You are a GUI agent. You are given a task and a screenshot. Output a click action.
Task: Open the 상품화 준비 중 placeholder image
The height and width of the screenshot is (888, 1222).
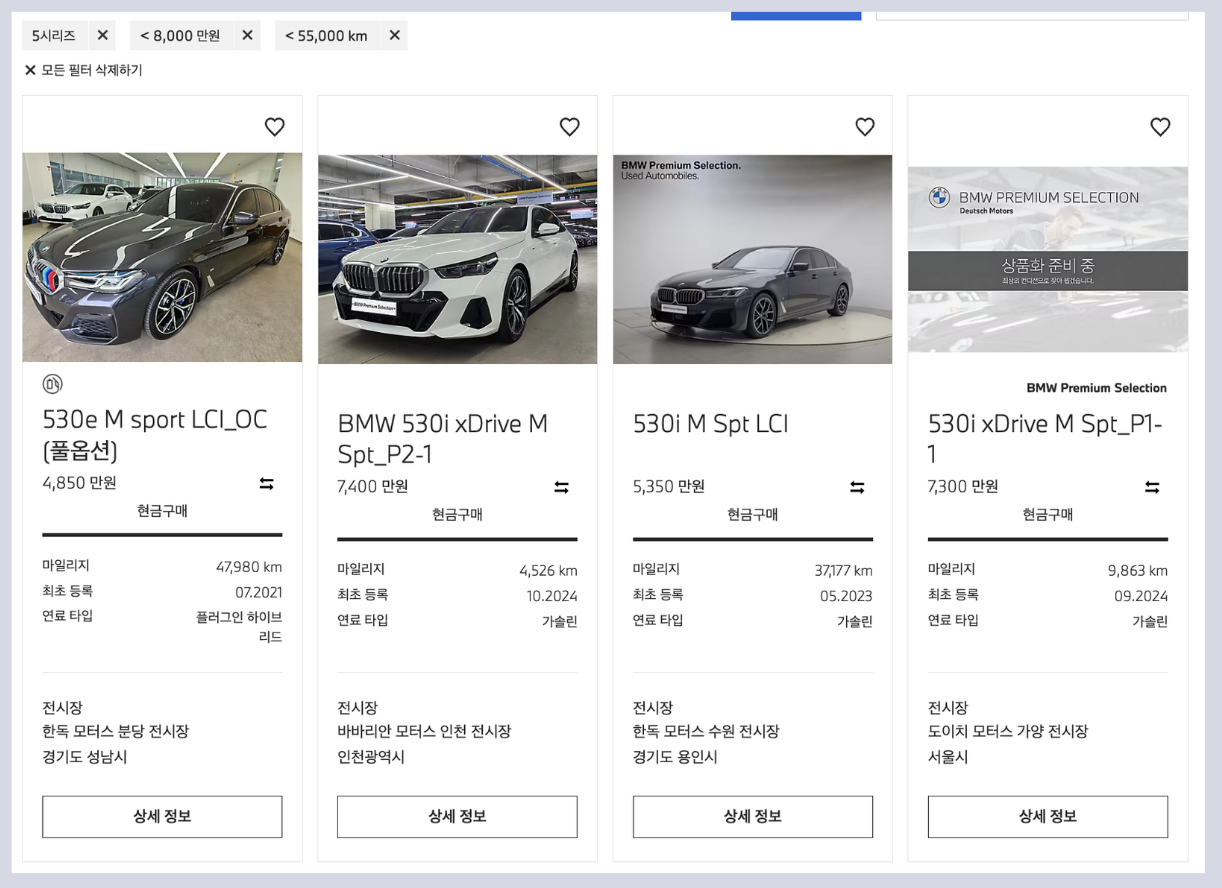[1048, 259]
